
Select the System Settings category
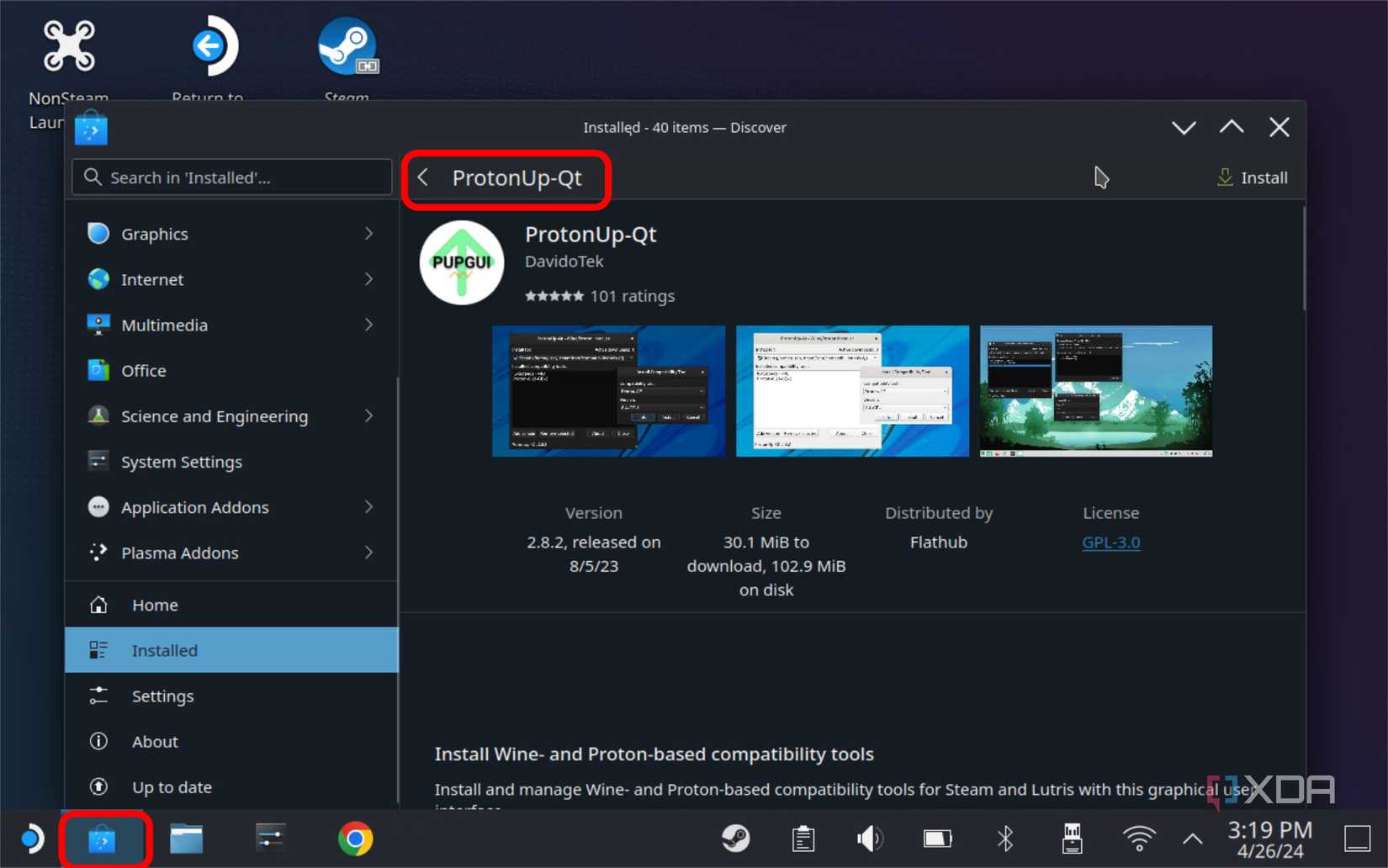click(230, 462)
